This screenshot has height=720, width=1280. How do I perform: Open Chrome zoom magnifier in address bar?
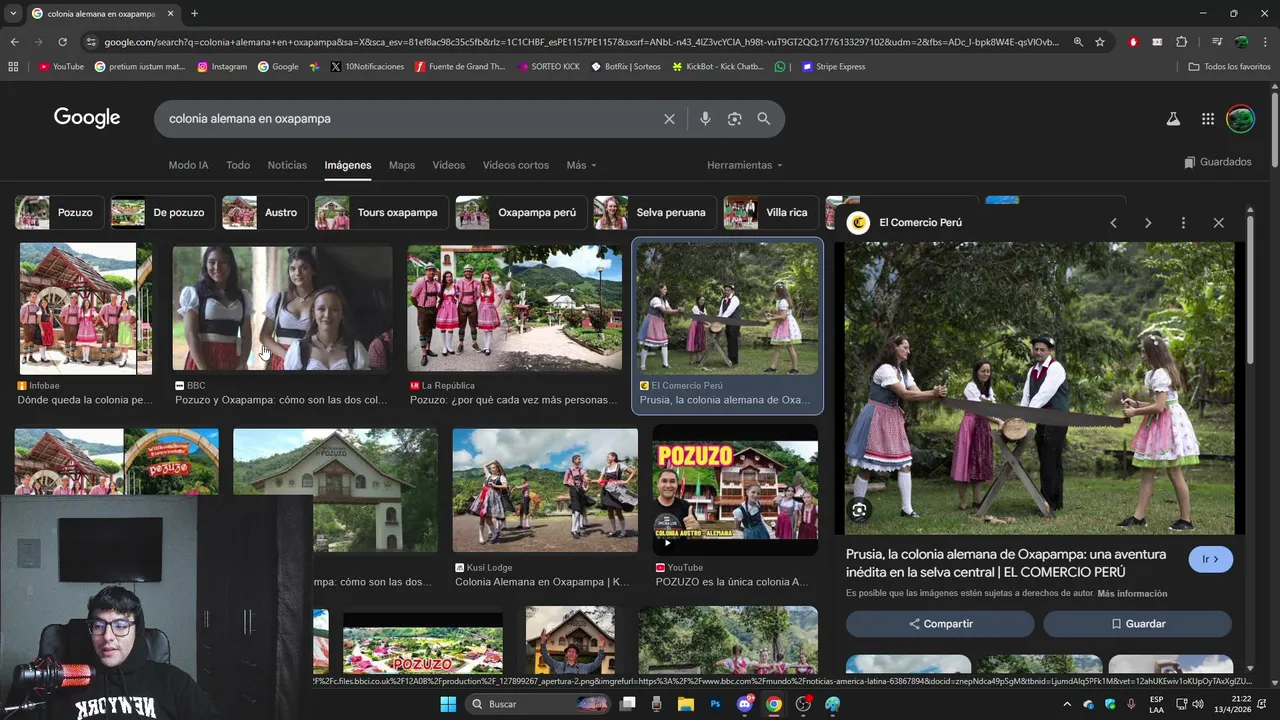[1078, 42]
